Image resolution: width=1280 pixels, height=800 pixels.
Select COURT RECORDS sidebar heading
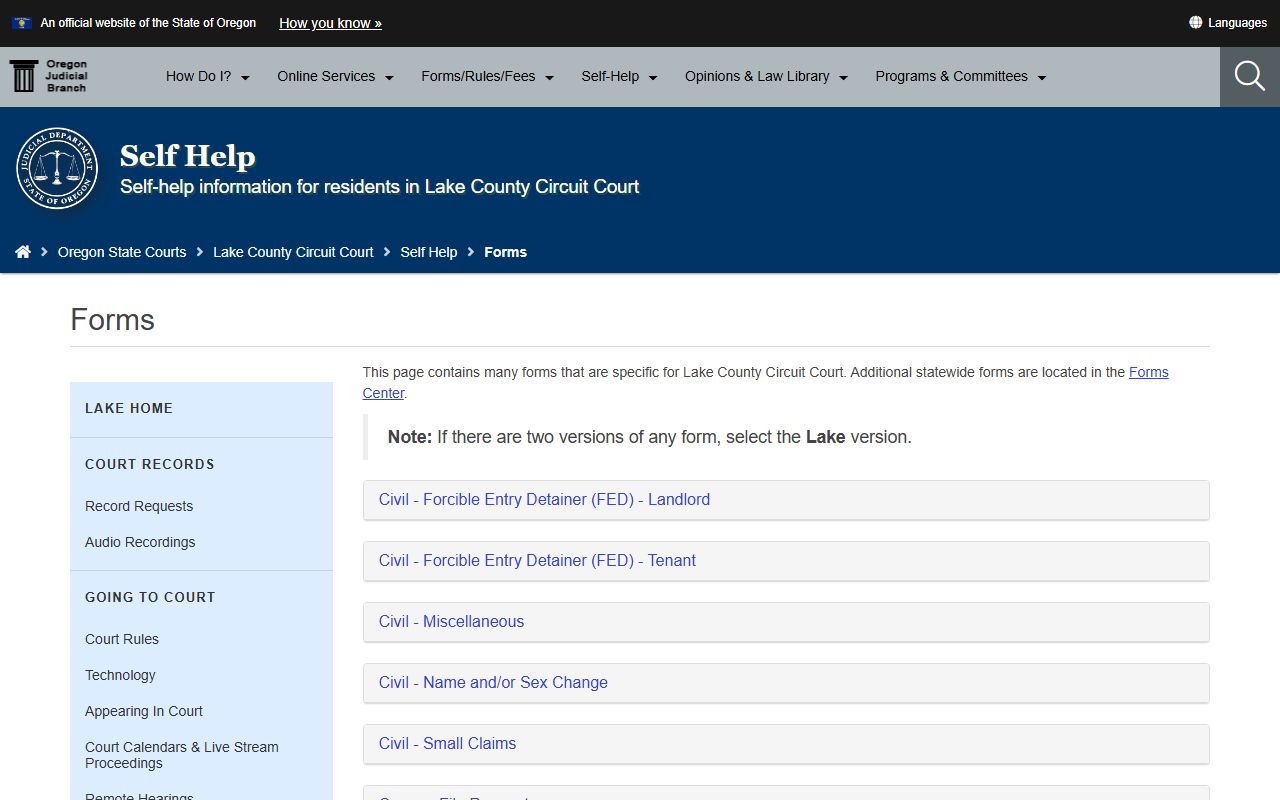tap(150, 464)
